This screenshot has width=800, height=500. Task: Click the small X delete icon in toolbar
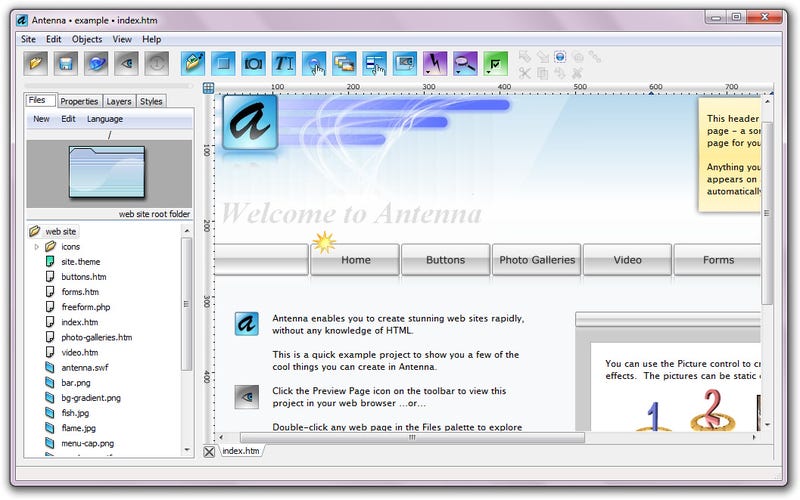point(578,73)
